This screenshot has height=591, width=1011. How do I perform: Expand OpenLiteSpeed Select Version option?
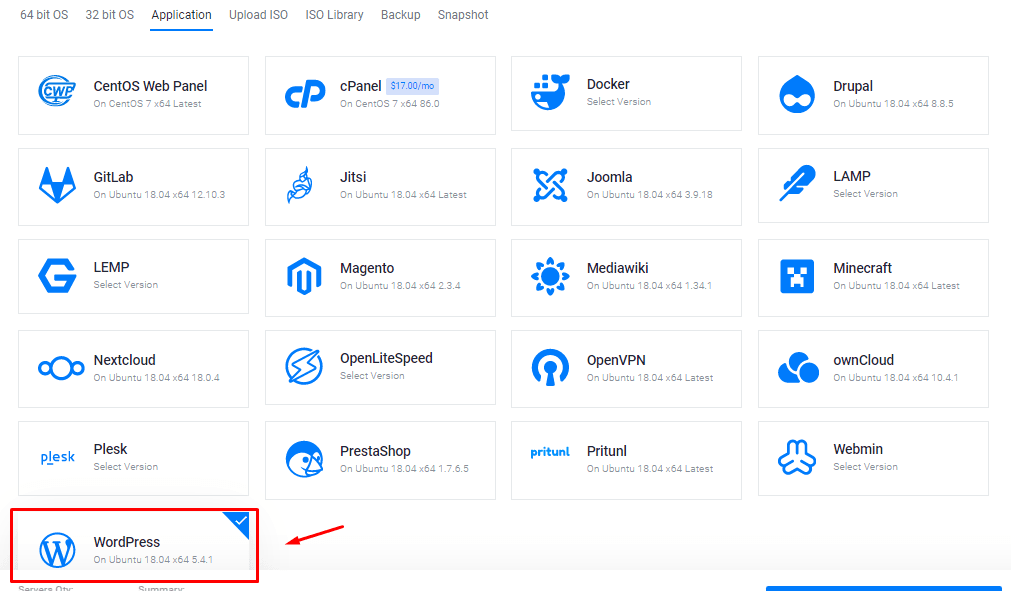[372, 376]
